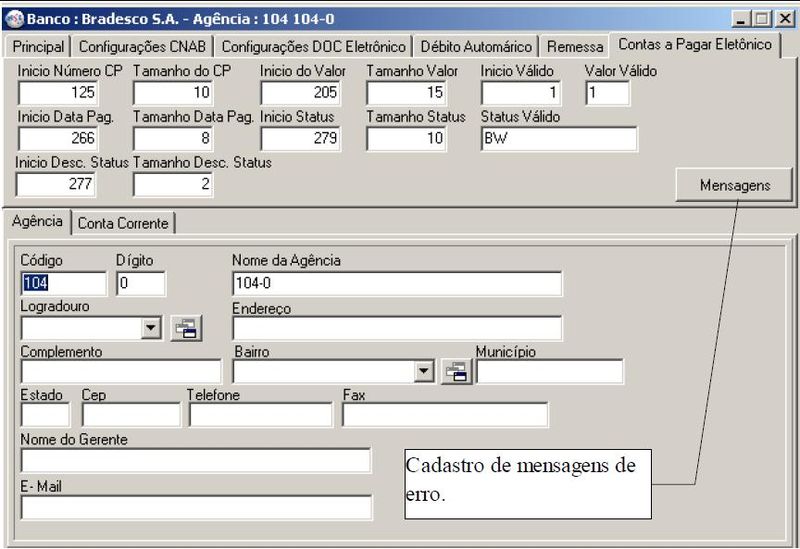
Task: Click the Tamanho Valor field
Action: point(406,93)
